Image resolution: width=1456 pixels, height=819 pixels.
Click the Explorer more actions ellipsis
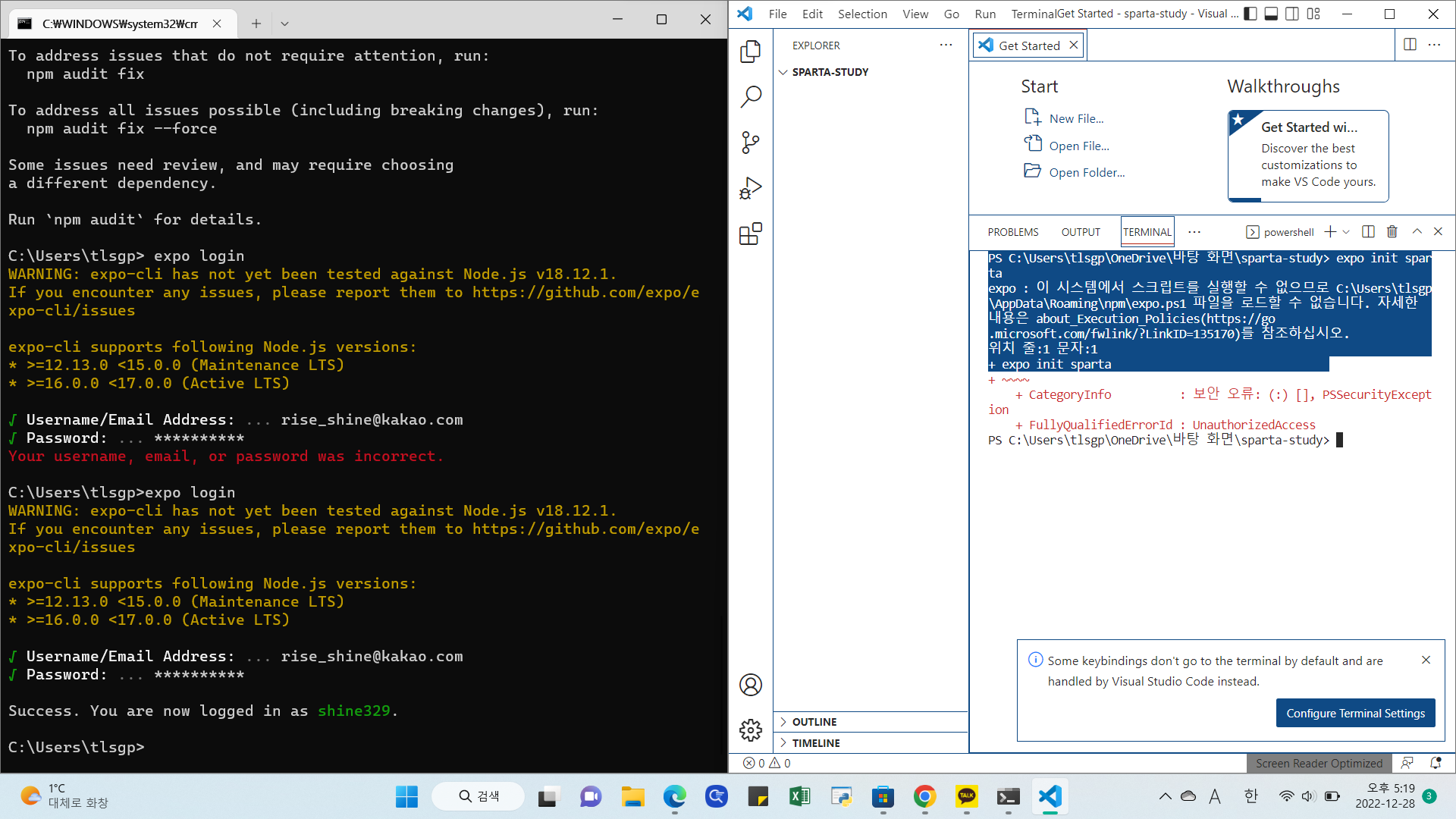click(x=946, y=45)
